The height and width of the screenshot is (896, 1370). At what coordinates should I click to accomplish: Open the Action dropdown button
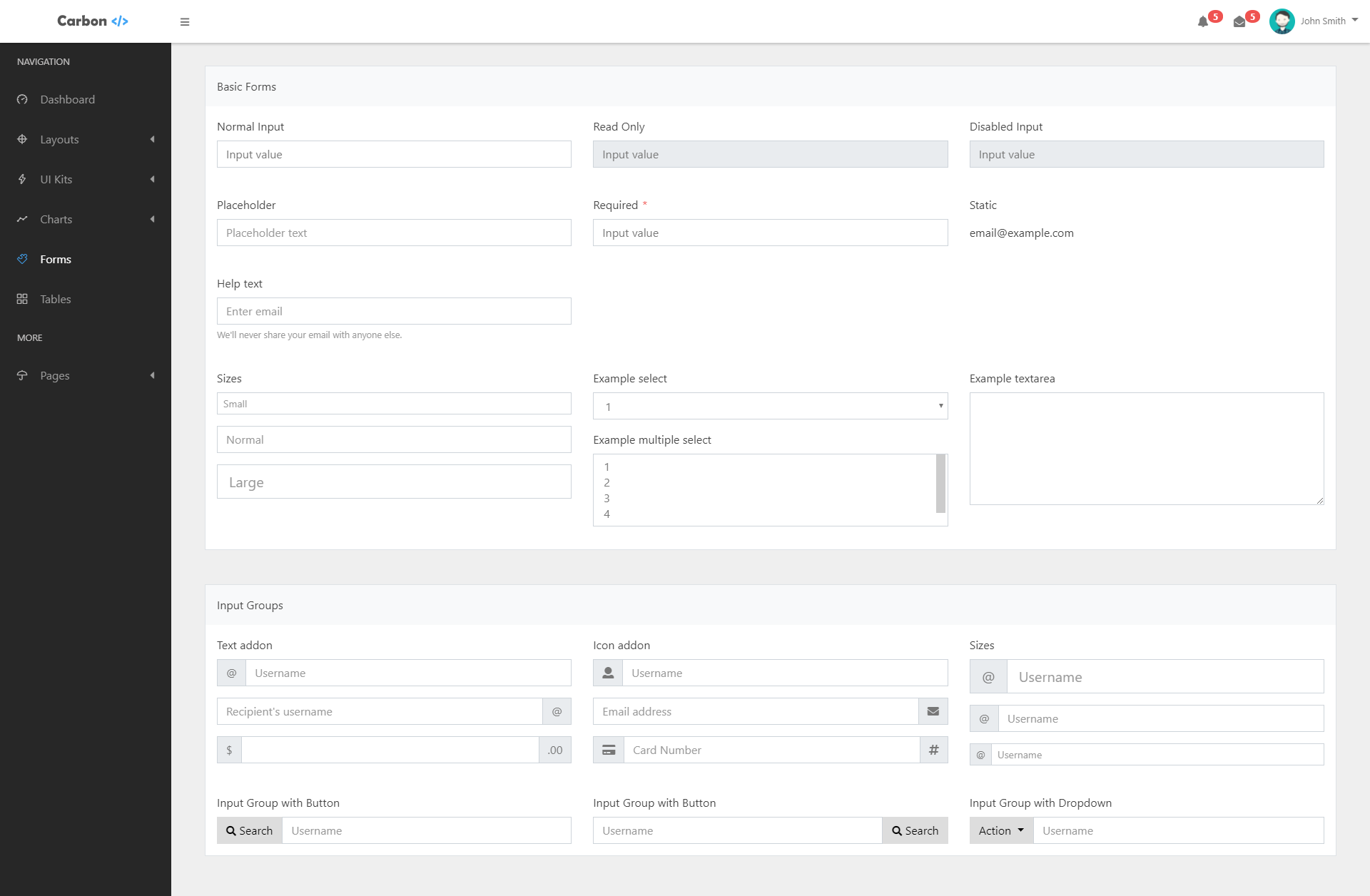pos(1001,831)
